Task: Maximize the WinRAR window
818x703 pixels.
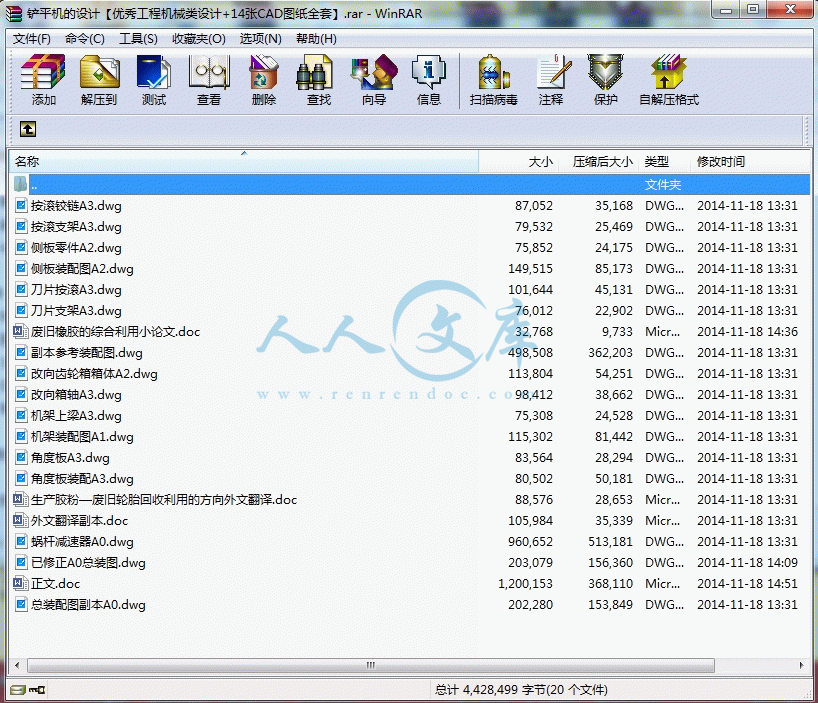Action: coord(753,9)
